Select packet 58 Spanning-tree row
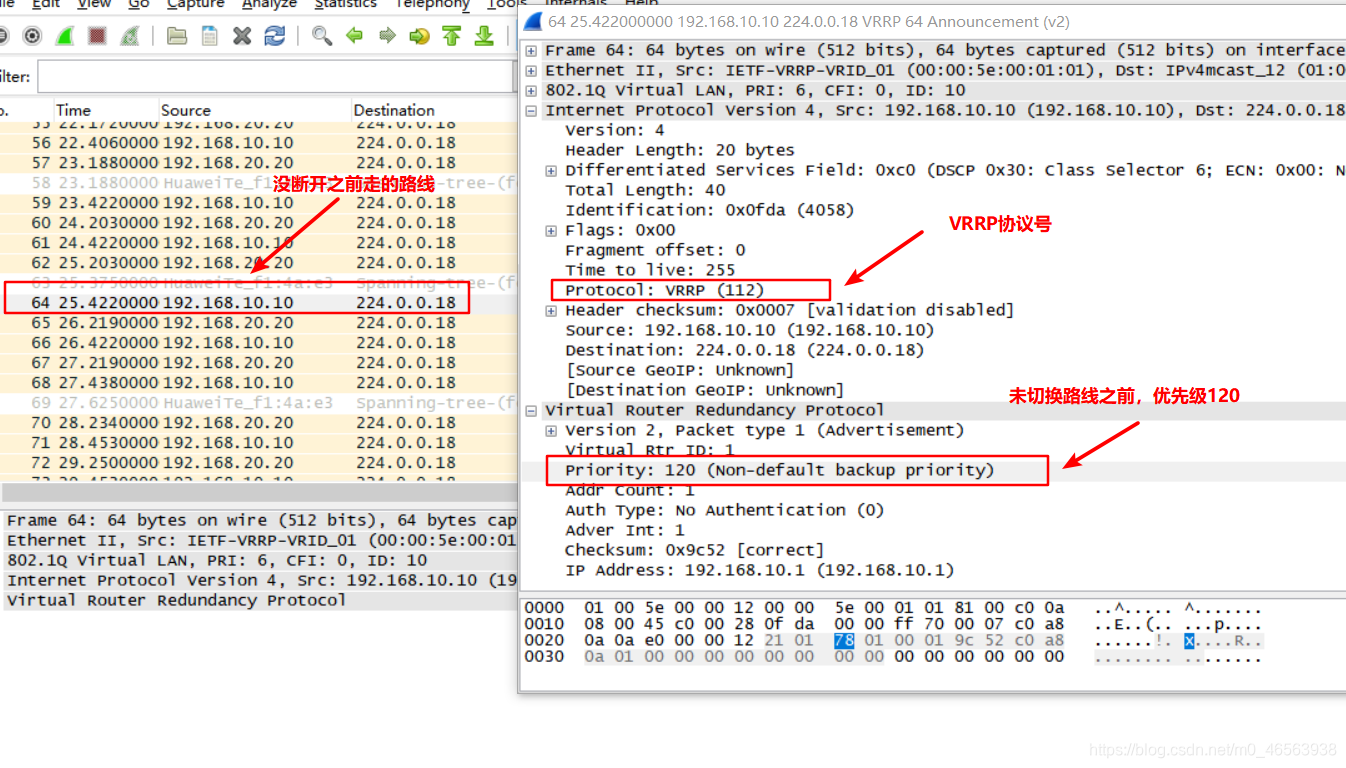The image size is (1346, 768). (x=258, y=182)
